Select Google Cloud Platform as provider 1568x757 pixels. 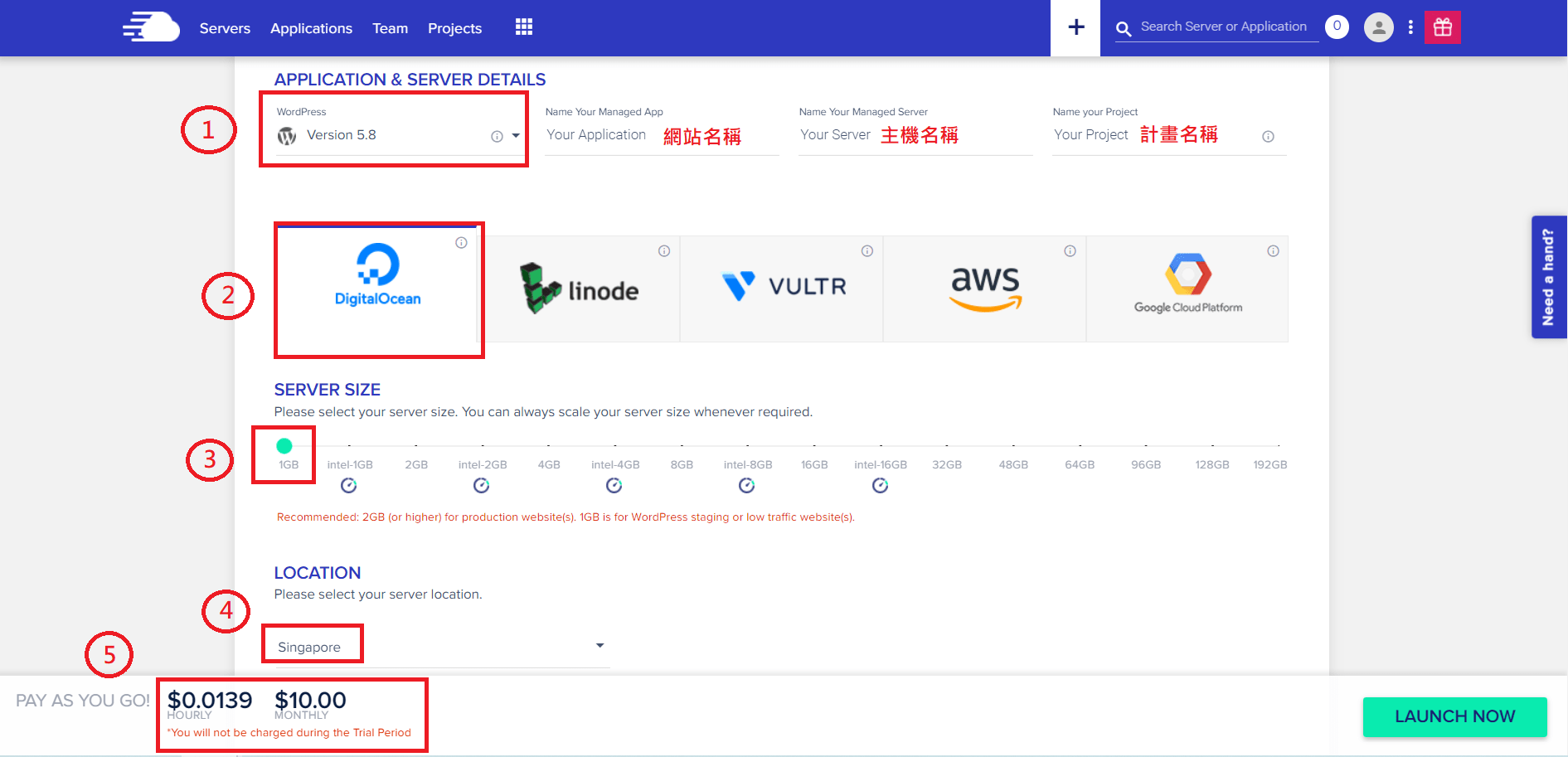[x=1187, y=289]
